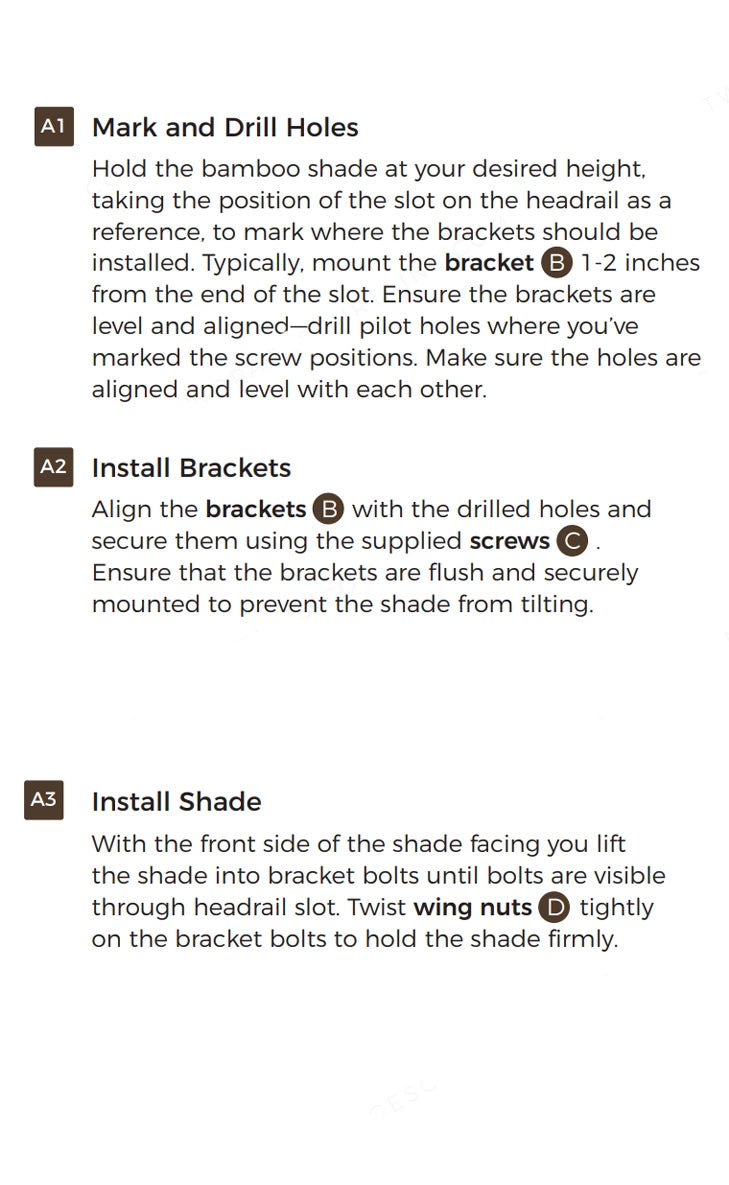
Task: Click the 'aligned and level with each other' line
Action: 289,390
